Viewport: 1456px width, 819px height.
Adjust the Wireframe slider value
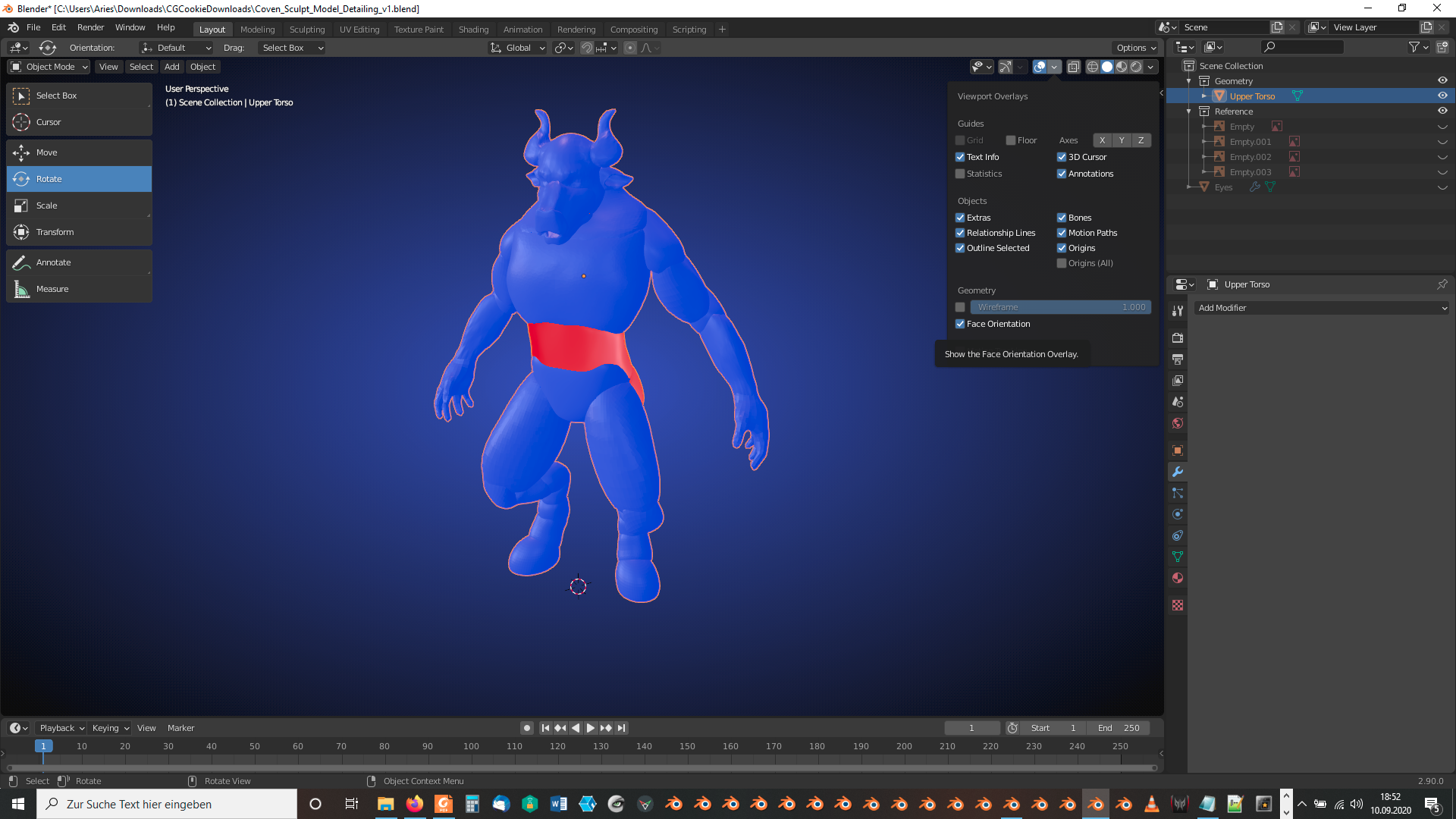[1060, 307]
